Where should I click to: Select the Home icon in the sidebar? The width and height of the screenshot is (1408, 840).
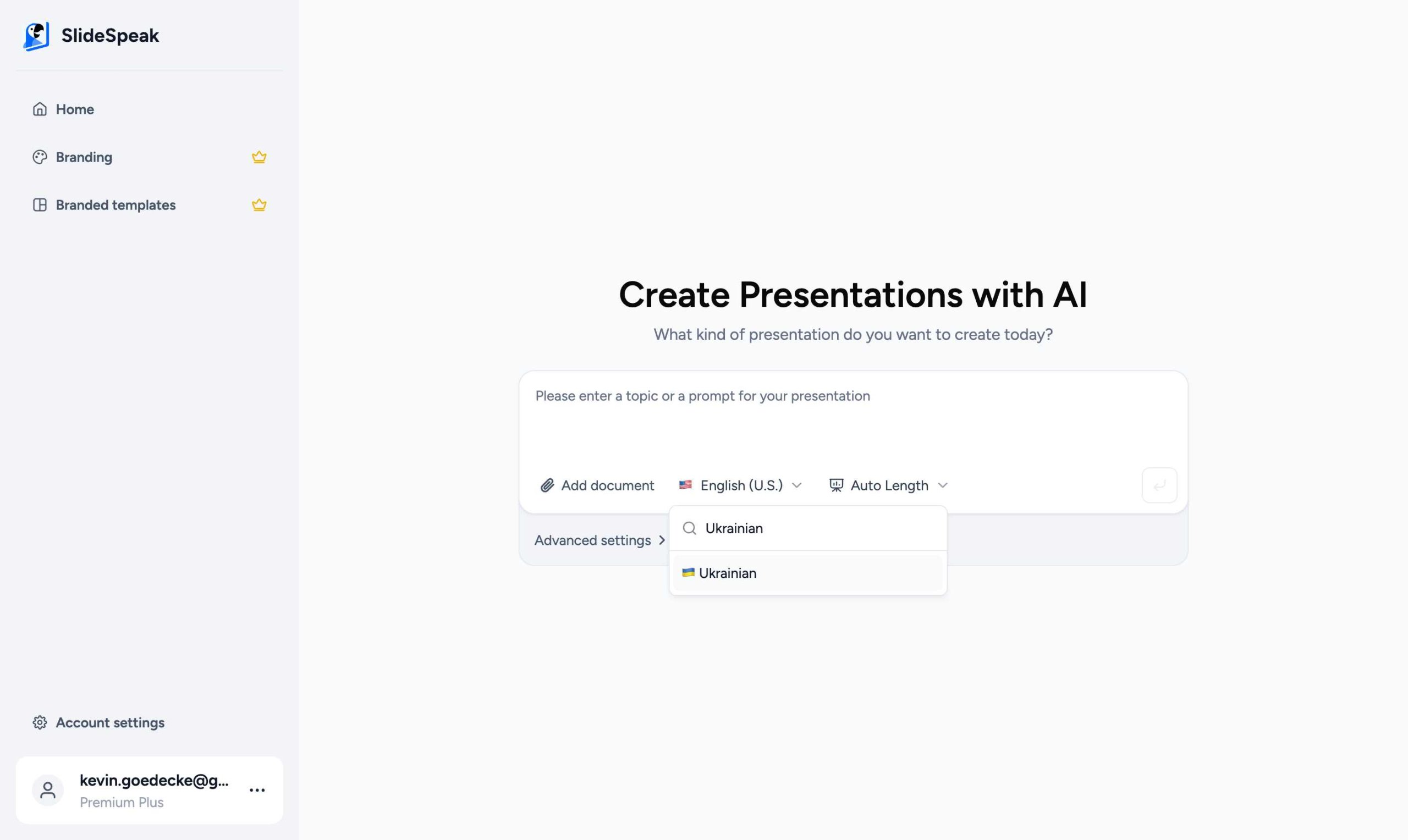coord(40,109)
